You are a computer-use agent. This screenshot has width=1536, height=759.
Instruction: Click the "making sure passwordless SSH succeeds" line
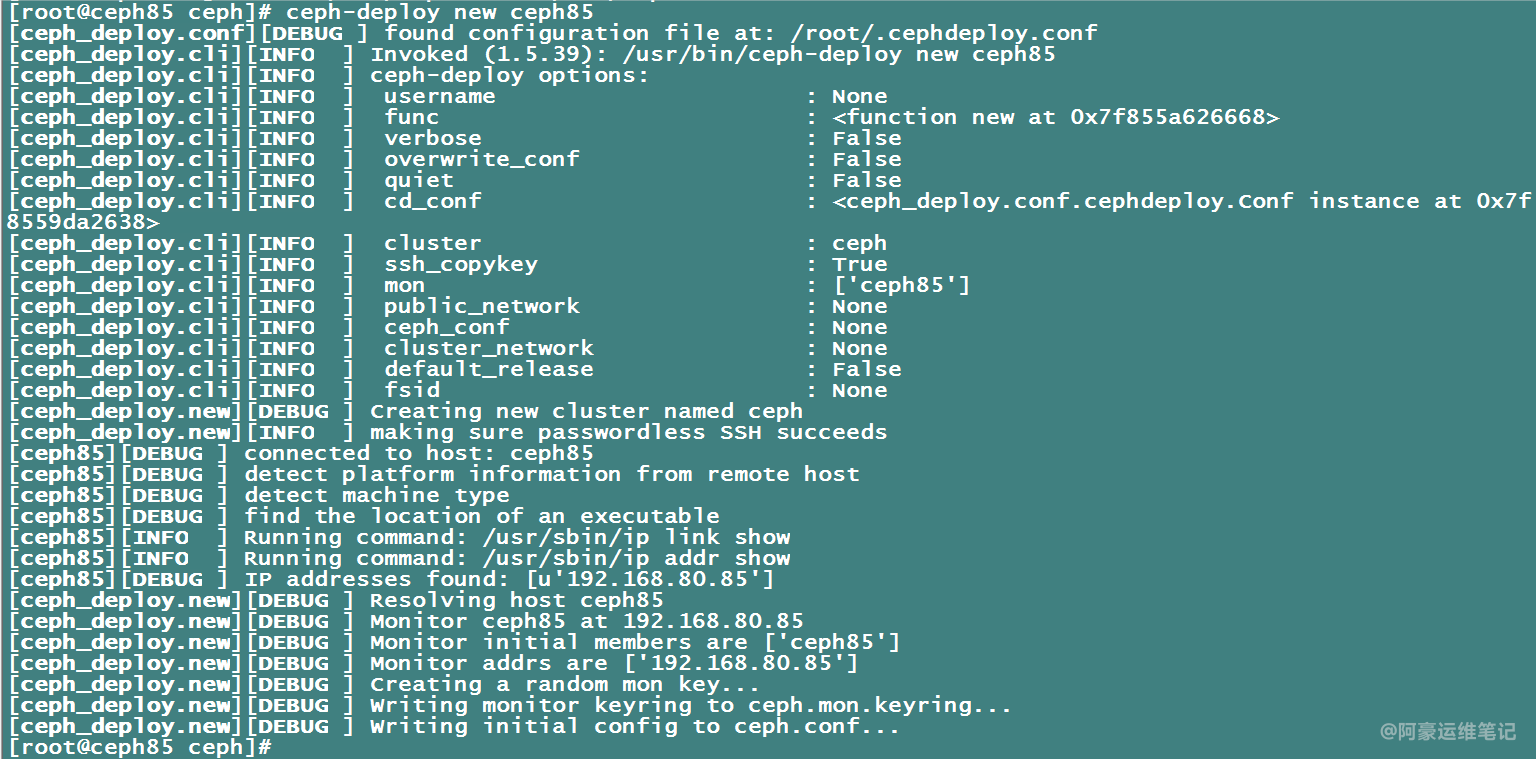click(628, 432)
